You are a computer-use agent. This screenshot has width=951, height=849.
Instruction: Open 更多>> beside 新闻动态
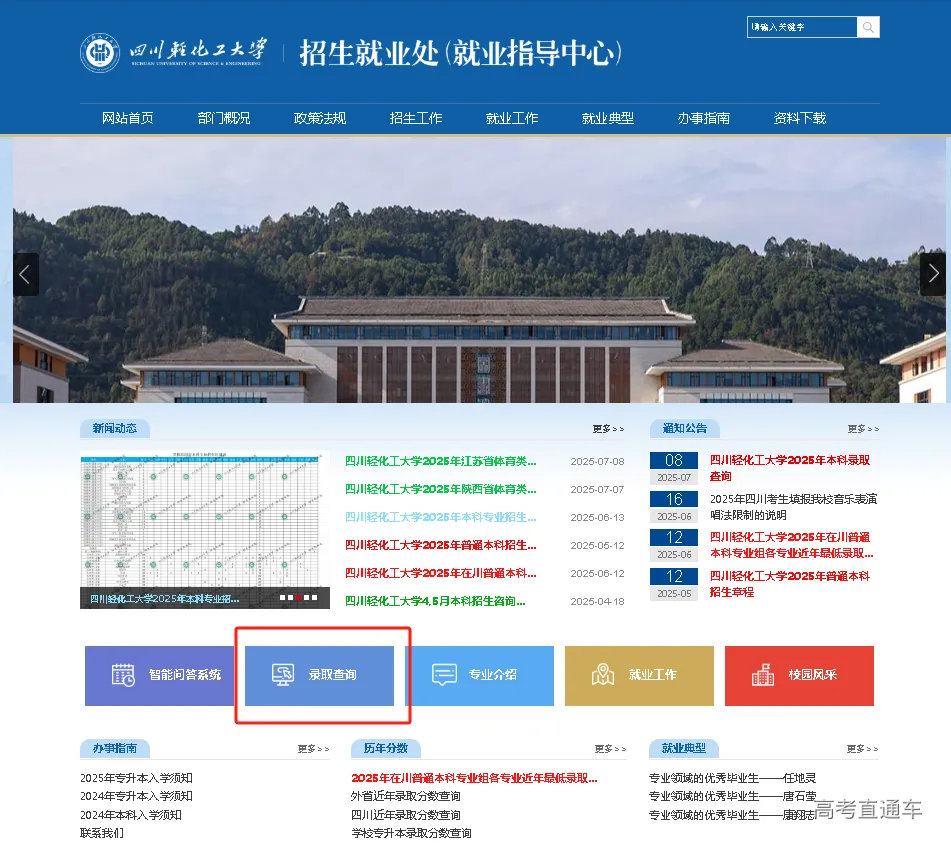click(605, 428)
